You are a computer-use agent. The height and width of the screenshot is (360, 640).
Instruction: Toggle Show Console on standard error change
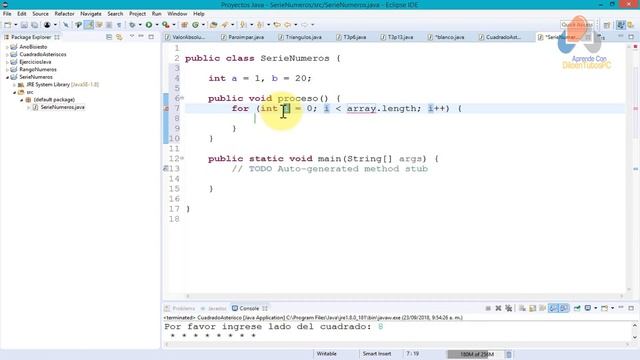tap(564, 308)
